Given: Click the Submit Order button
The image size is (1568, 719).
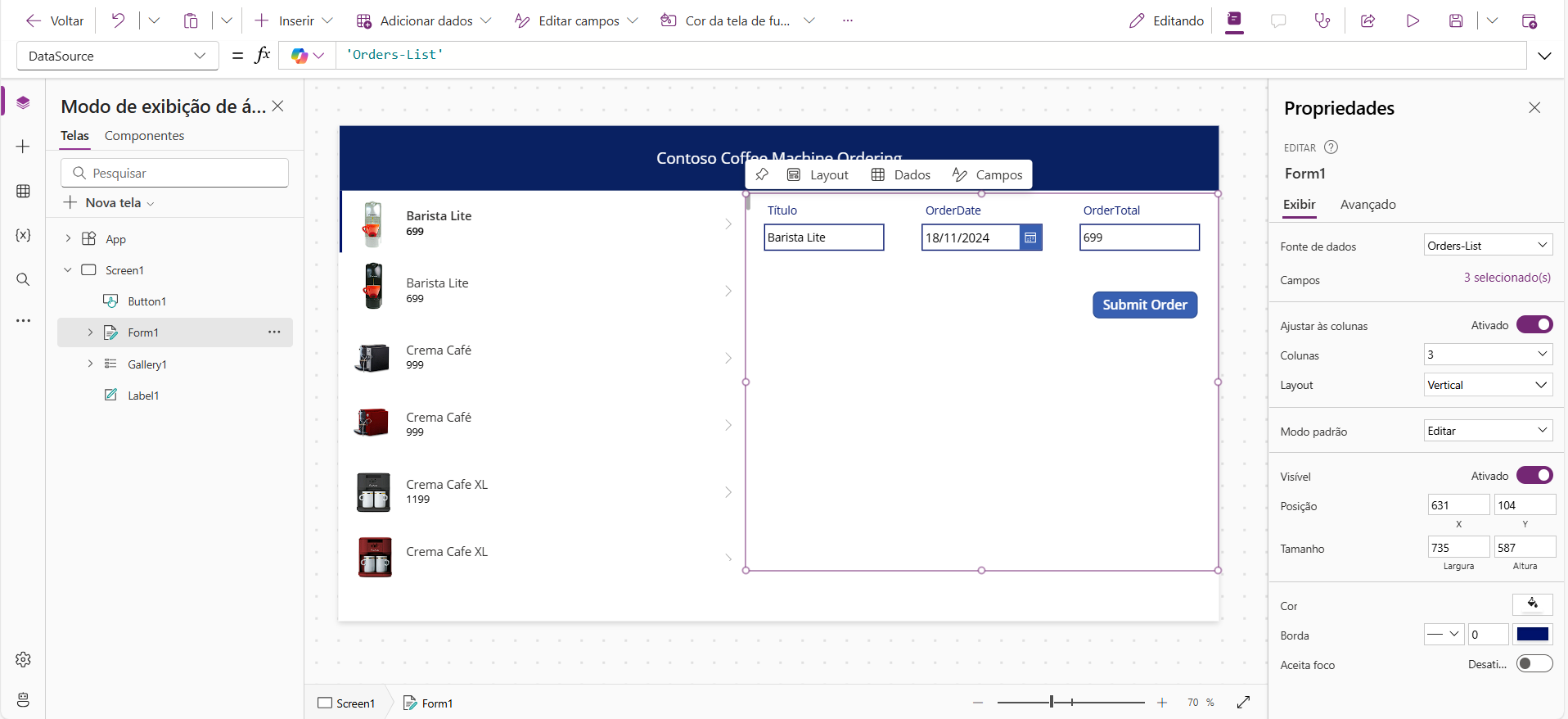Looking at the screenshot, I should click(1145, 305).
